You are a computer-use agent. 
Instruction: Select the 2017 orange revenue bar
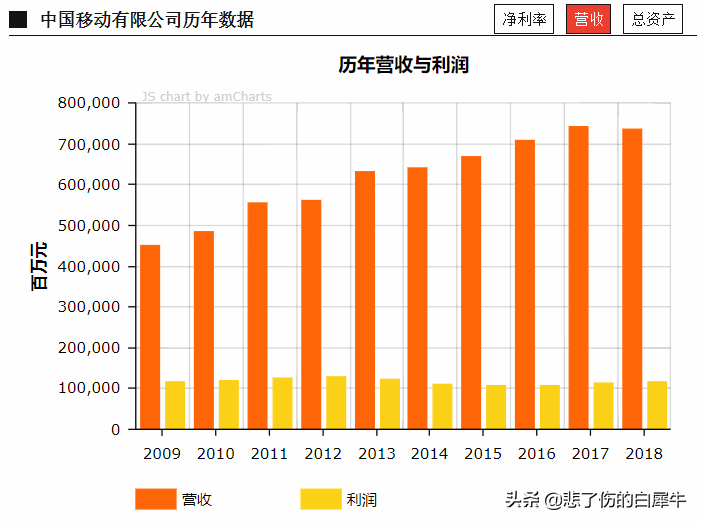click(x=579, y=278)
